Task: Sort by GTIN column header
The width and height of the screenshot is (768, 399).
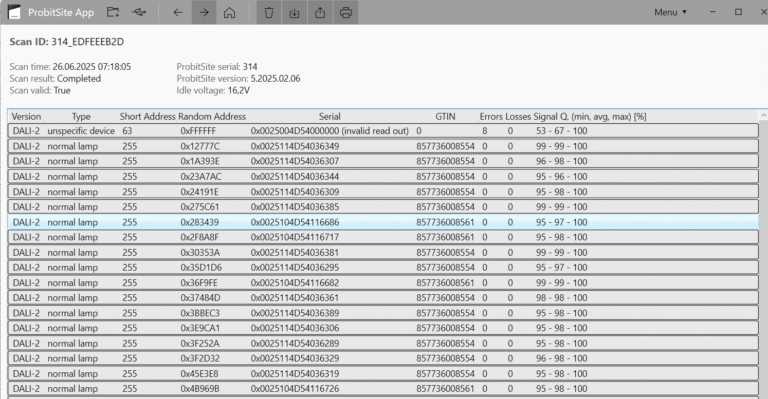Action: tap(445, 117)
